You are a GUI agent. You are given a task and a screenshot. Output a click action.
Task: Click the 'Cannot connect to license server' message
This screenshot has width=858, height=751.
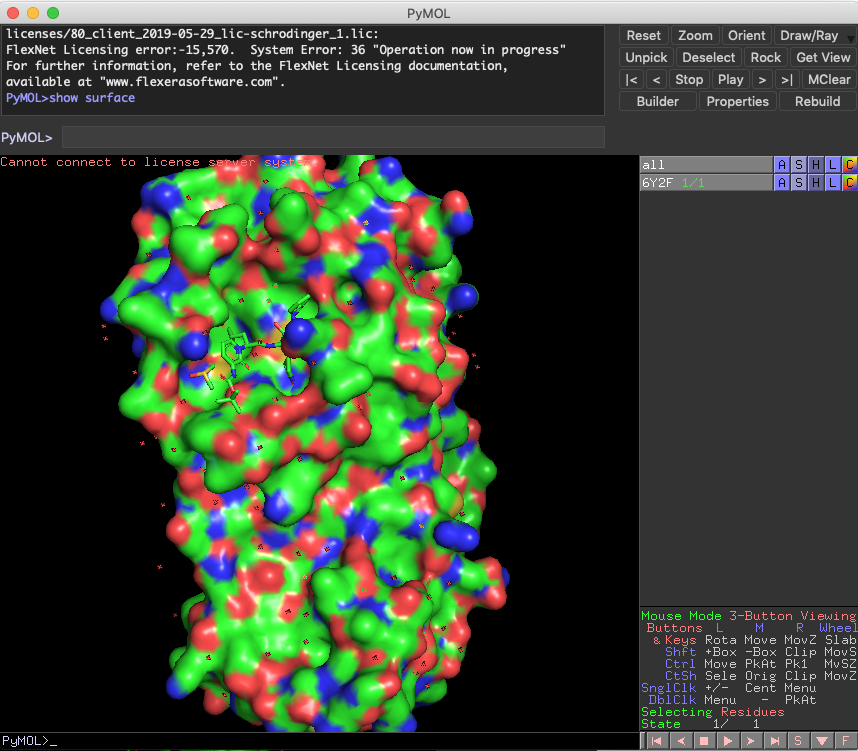(x=156, y=163)
